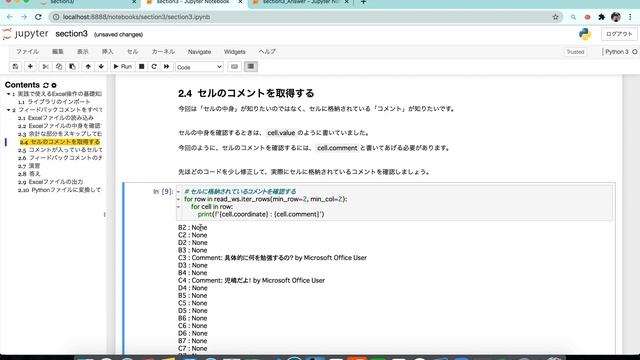
Task: Fold the 'for row in' code block
Action: pyautogui.click(x=178, y=199)
